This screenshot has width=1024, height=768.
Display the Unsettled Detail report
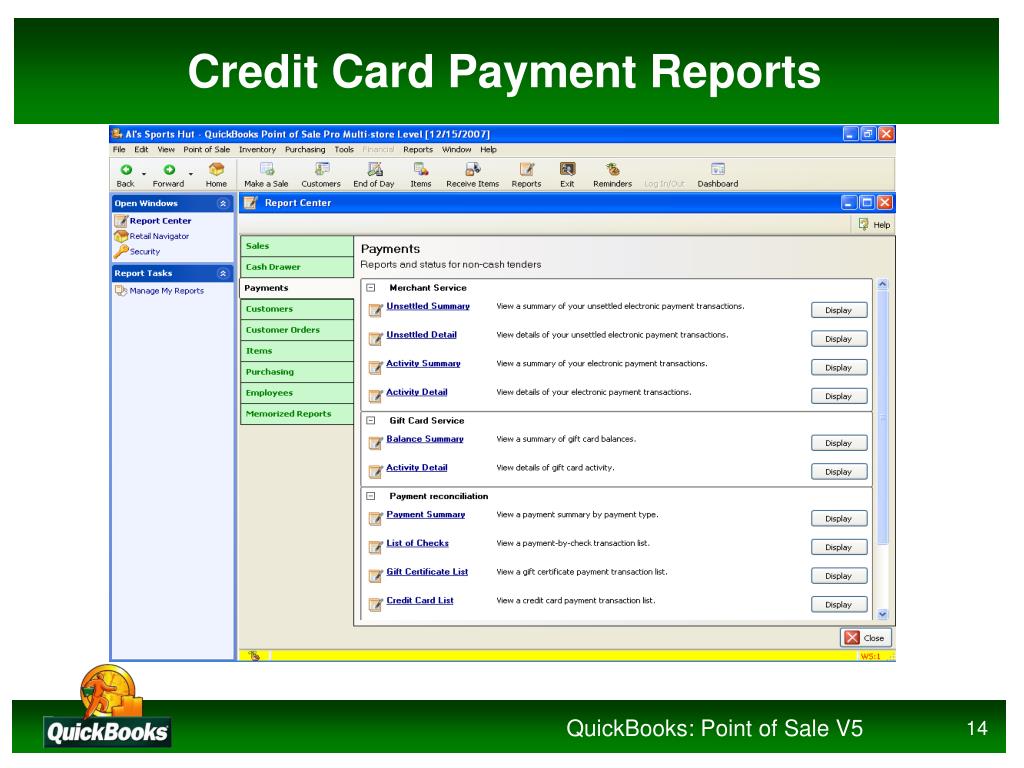839,339
